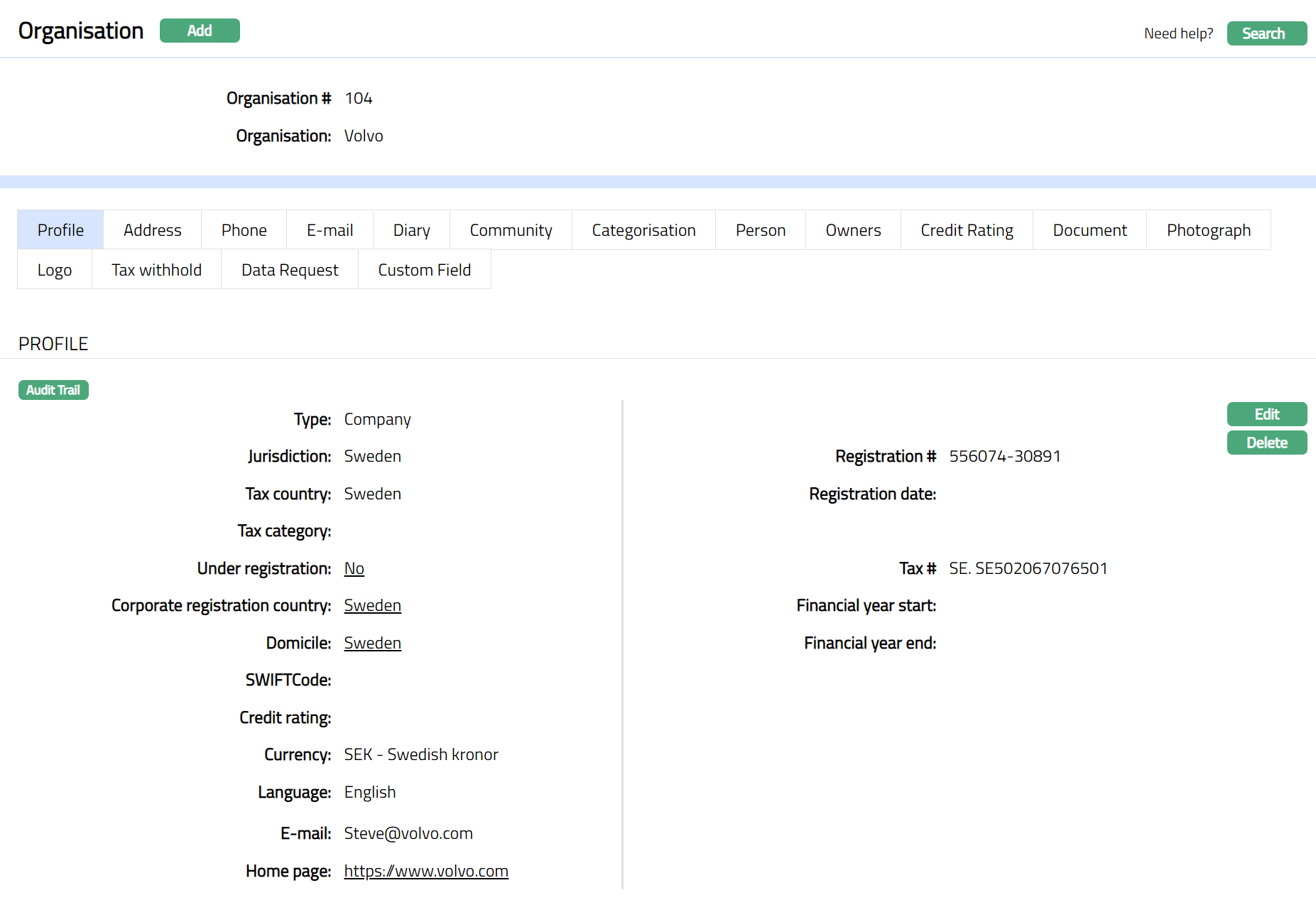Switch to Categorisation tab
The image size is (1316, 900).
[643, 230]
